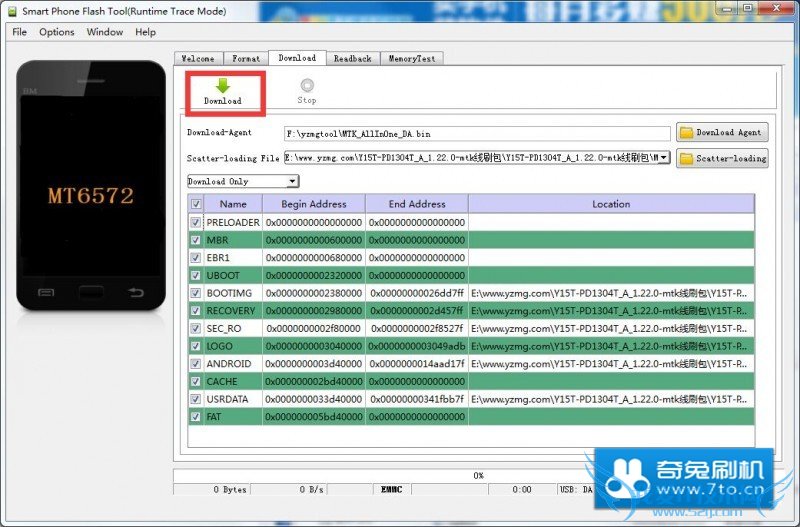Toggle the select-all checkbox in table header

click(196, 204)
